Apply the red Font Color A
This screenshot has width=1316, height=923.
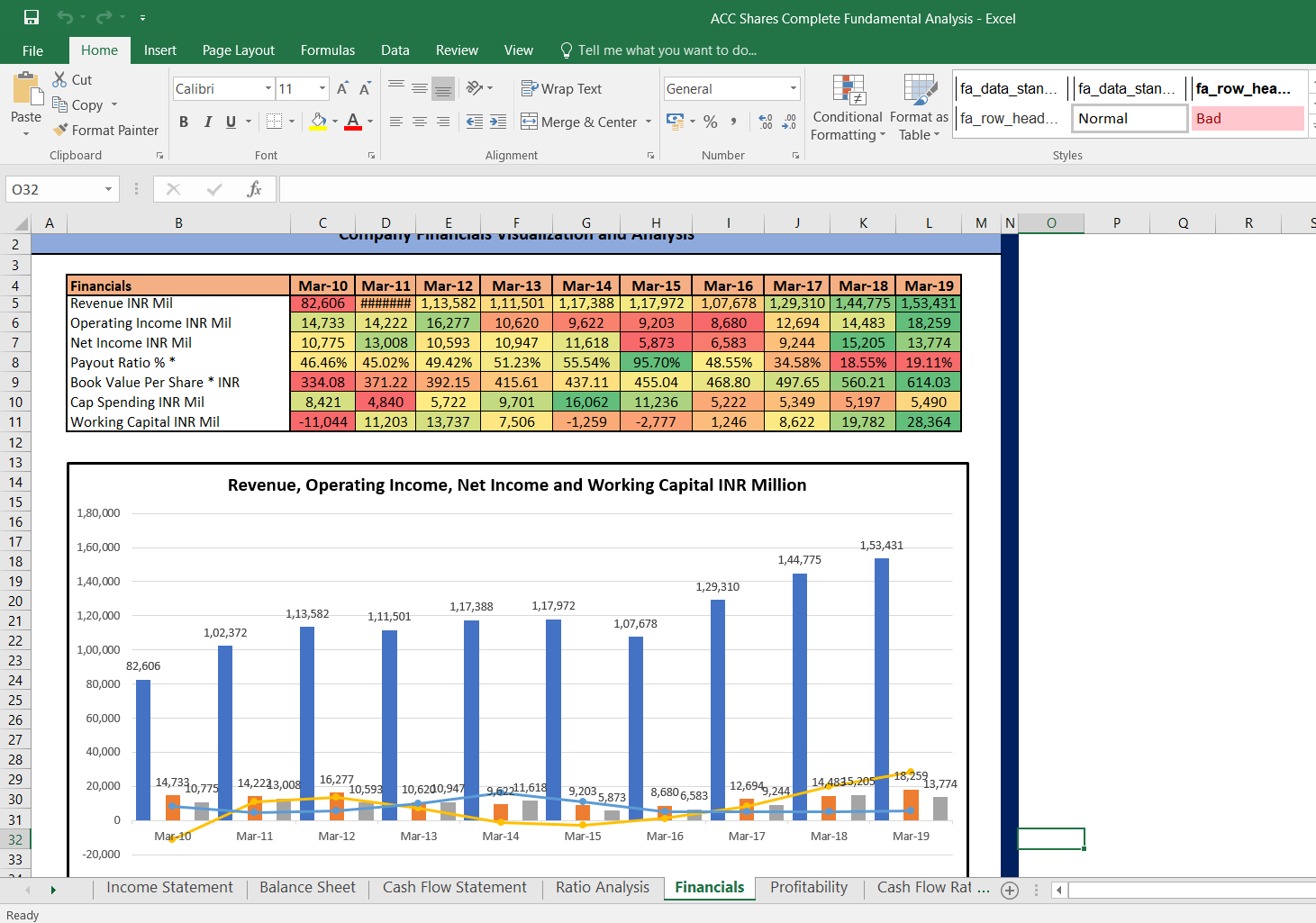353,121
